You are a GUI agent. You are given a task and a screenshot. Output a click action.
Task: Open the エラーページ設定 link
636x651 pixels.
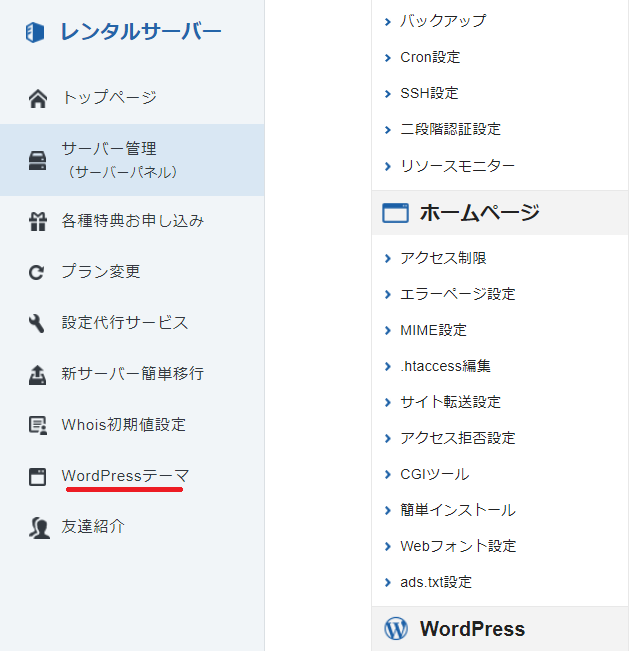[457, 294]
